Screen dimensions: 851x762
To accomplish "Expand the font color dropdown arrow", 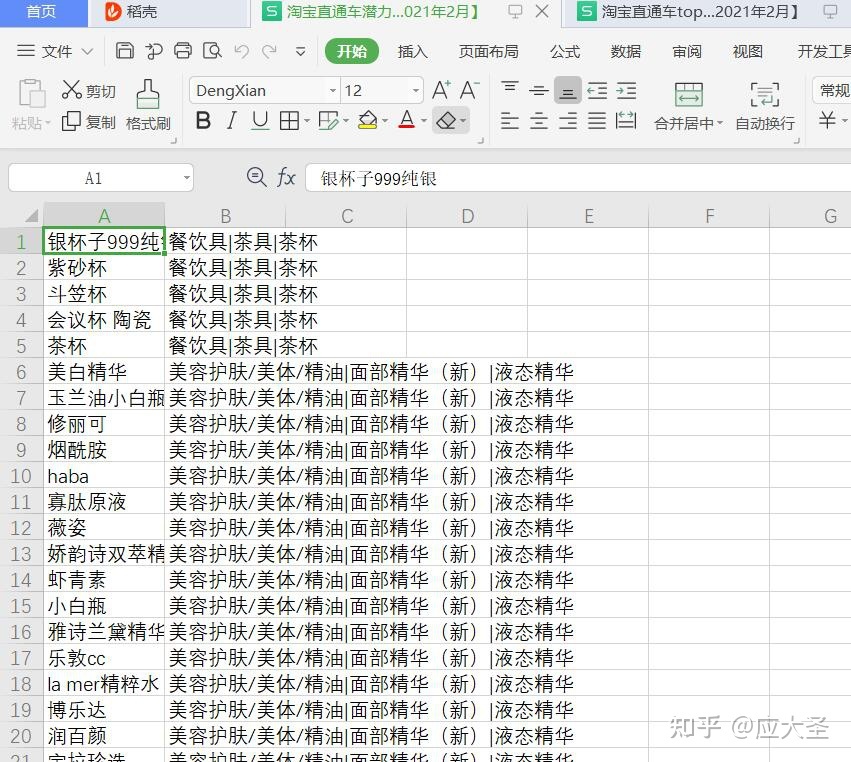I will (x=424, y=120).
